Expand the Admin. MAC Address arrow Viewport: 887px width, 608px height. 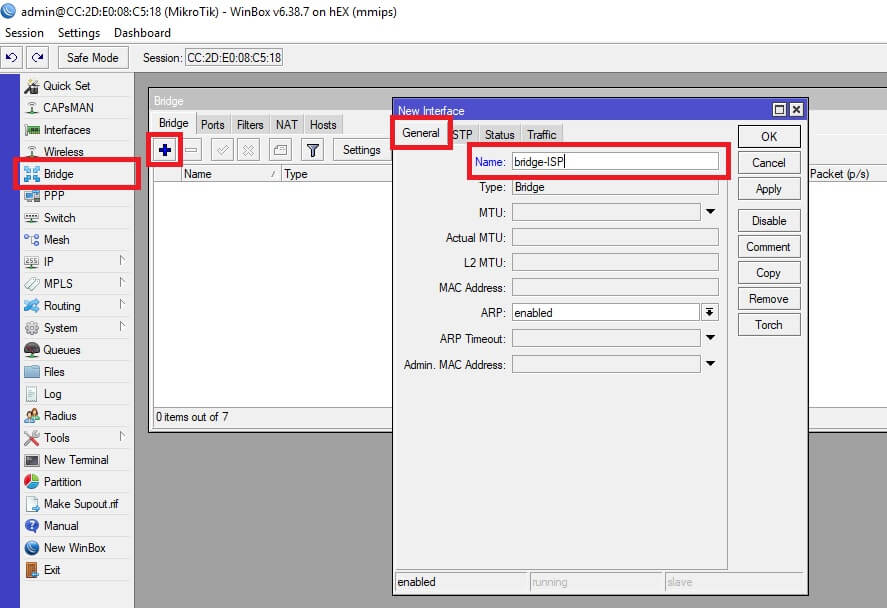[711, 364]
